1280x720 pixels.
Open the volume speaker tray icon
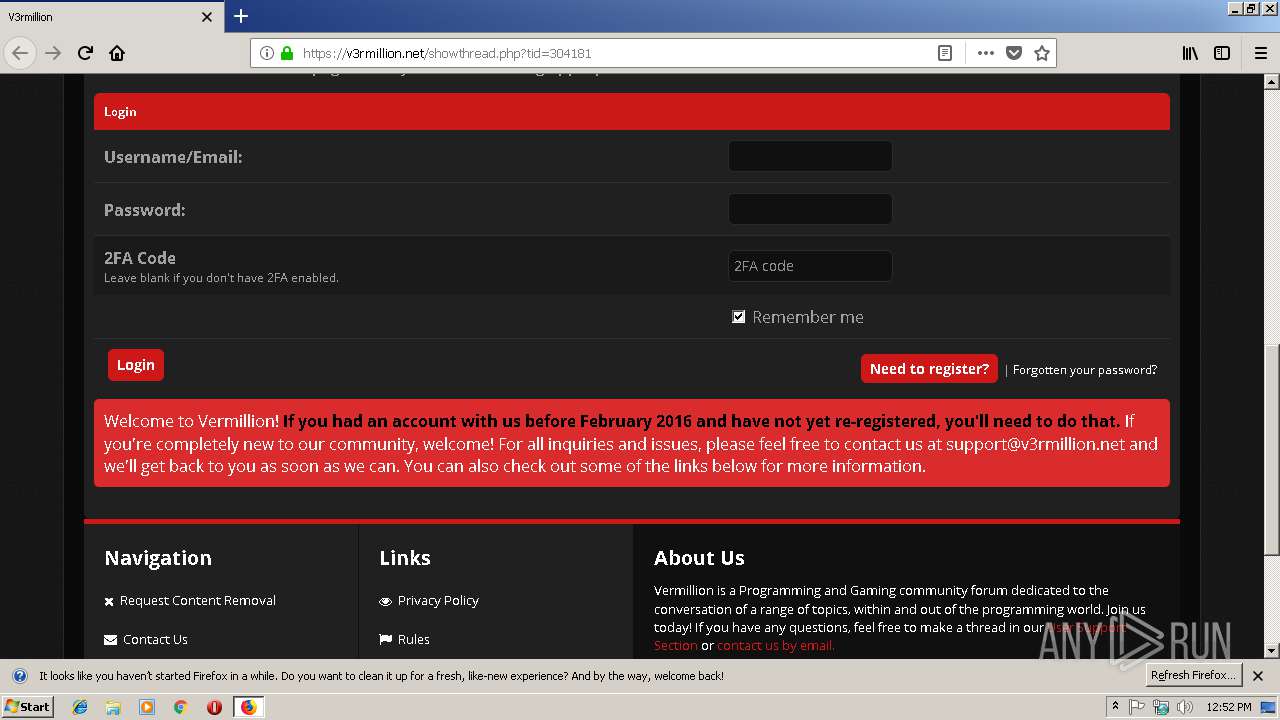tap(1185, 707)
